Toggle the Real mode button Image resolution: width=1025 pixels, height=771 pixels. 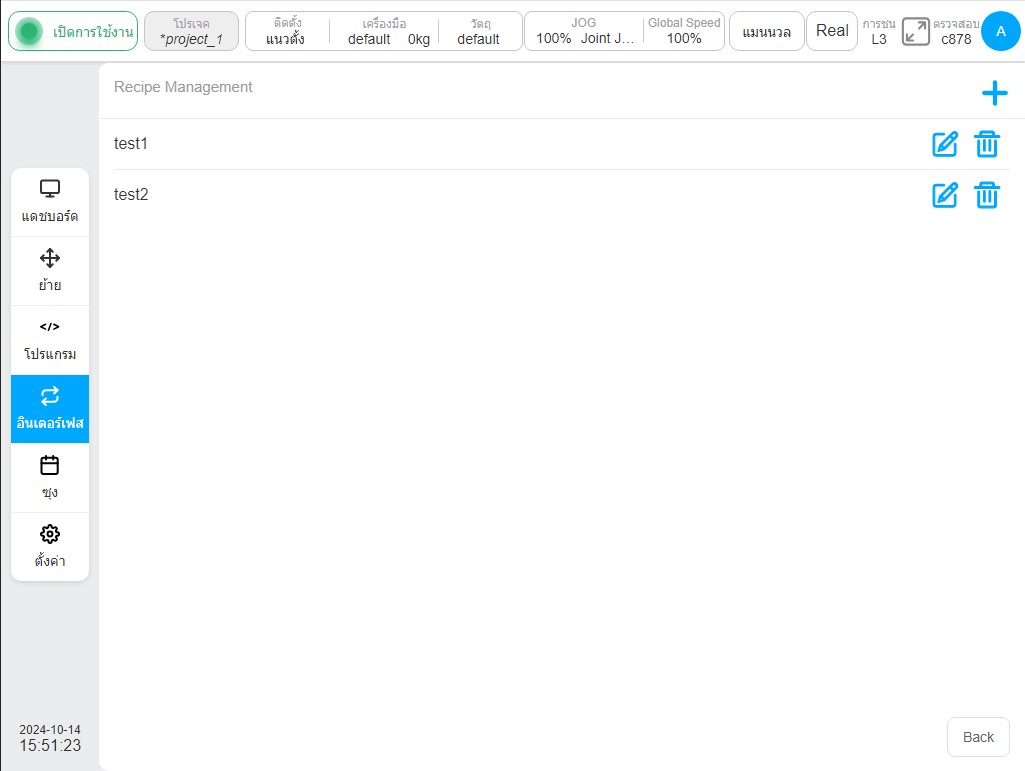coord(832,31)
